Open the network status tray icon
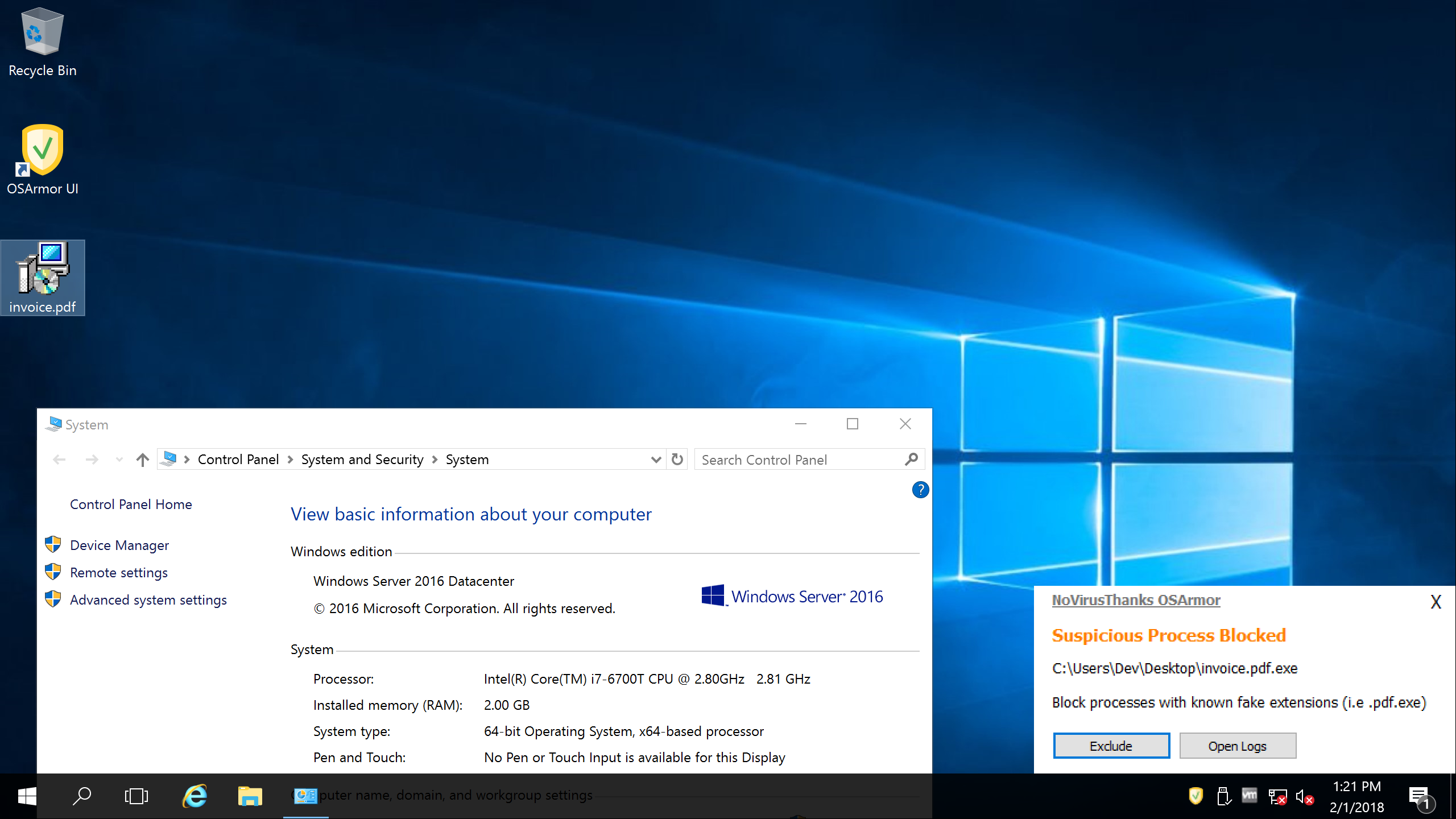Viewport: 1456px width, 819px height. [x=1277, y=796]
